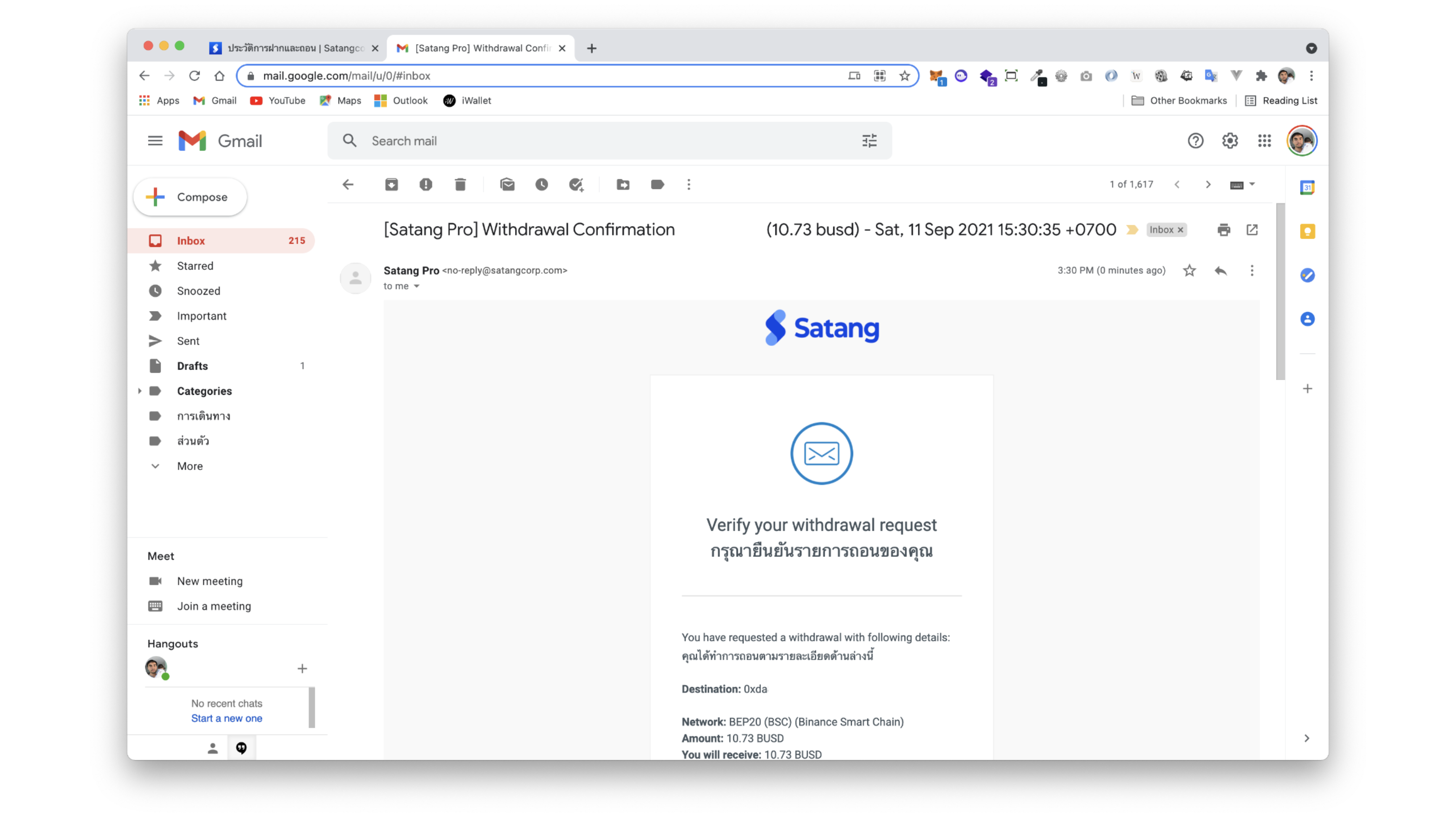Expand the Categories label

coord(140,391)
